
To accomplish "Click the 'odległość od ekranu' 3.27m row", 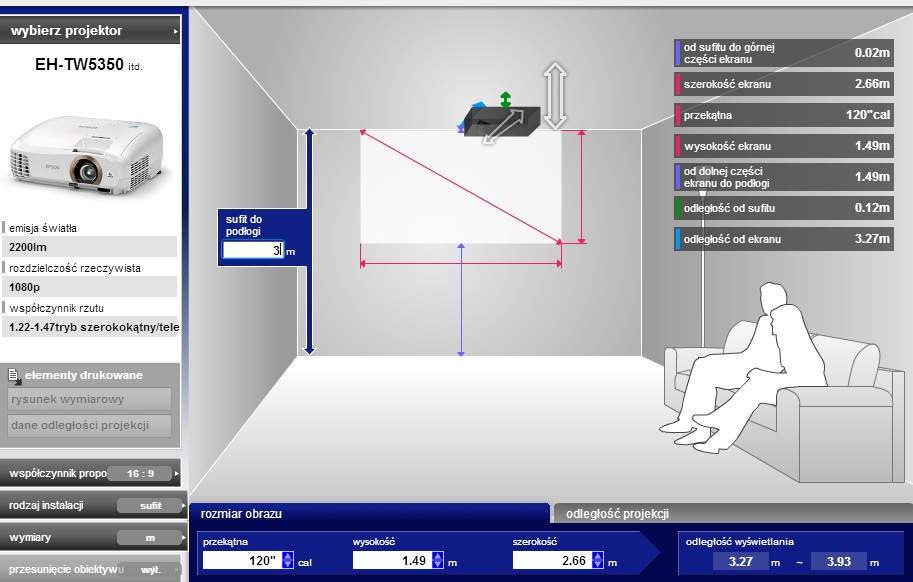I will click(784, 239).
